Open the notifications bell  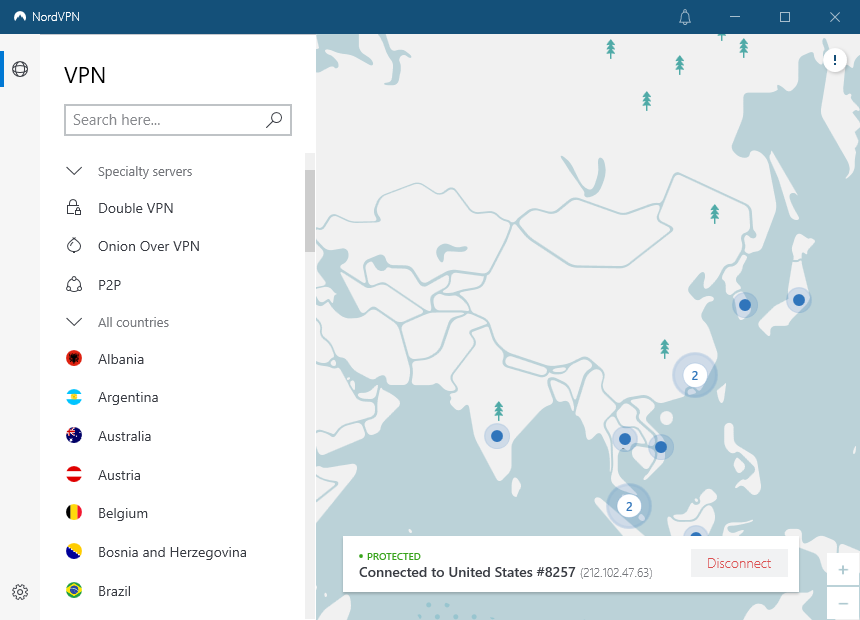[684, 17]
